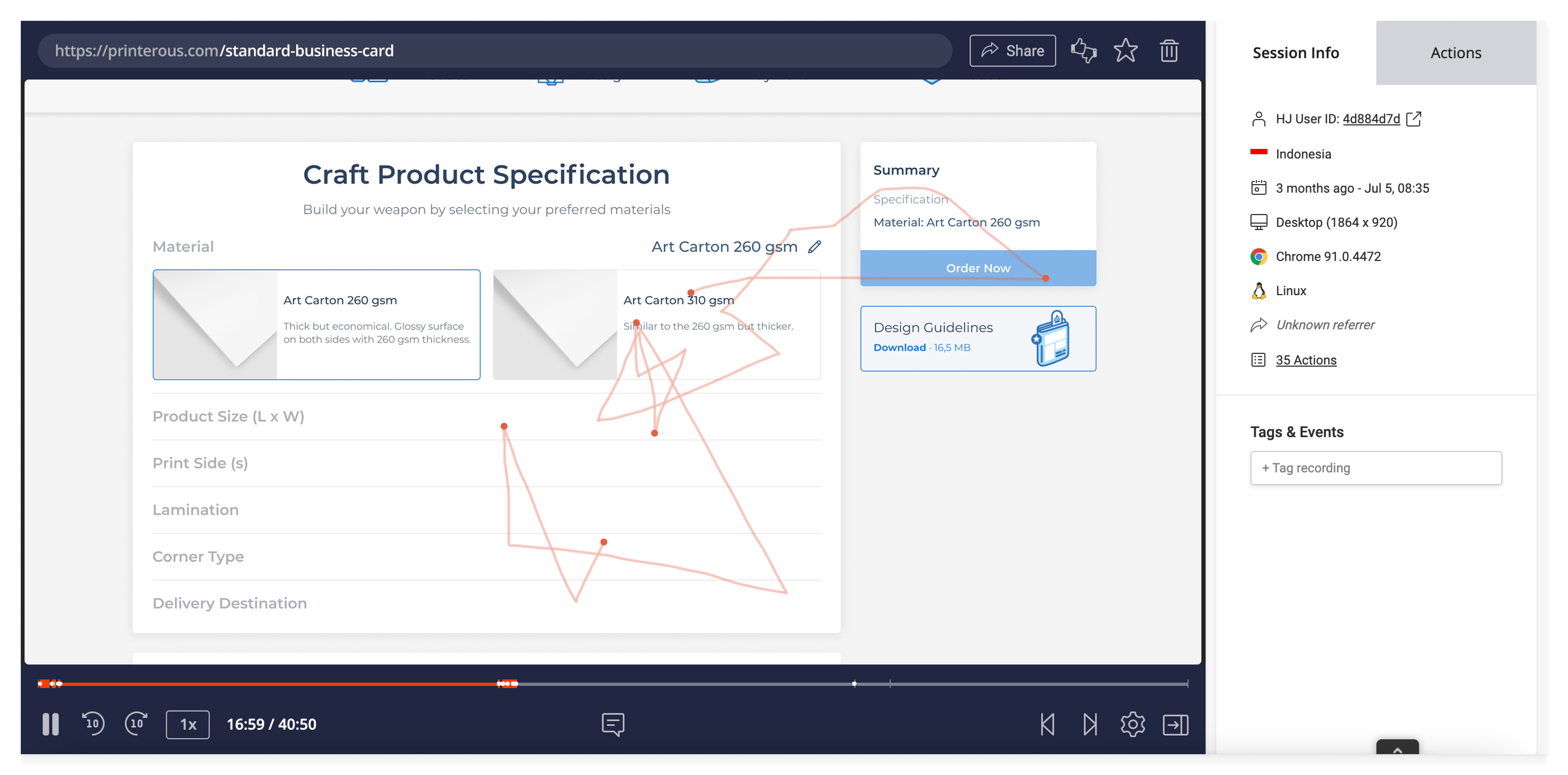1568x775 pixels.
Task: Click the actions list icon
Action: pyautogui.click(x=1258, y=360)
